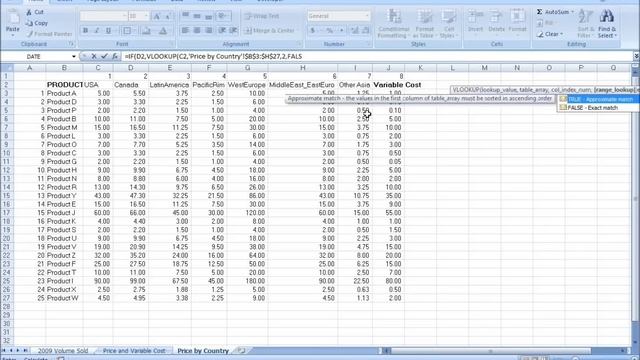Confirm the formula with the checkmark icon
This screenshot has height=360, width=640.
pos(104,56)
